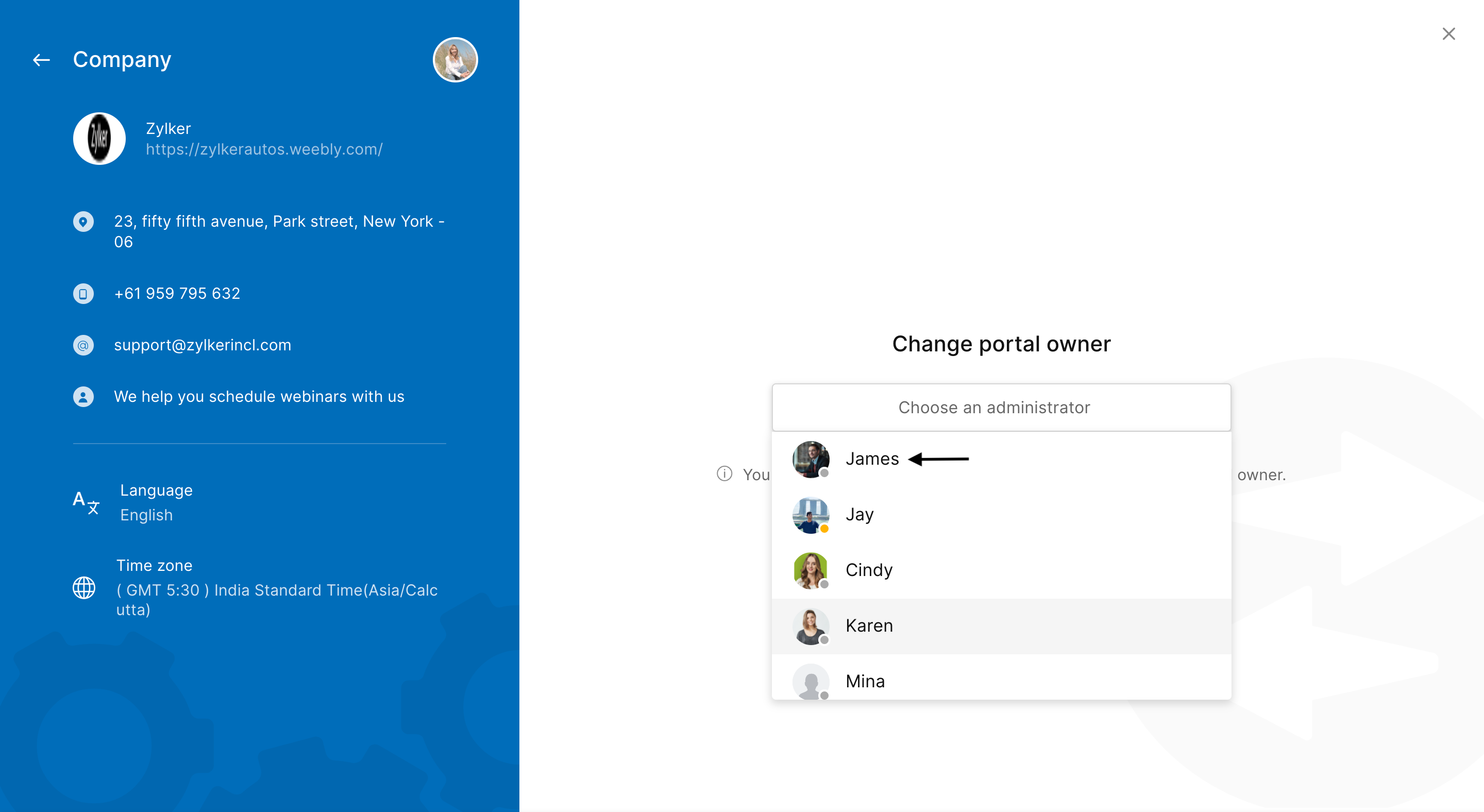Choose Cindy as the administrator
This screenshot has width=1484, height=812.
pyautogui.click(x=869, y=570)
